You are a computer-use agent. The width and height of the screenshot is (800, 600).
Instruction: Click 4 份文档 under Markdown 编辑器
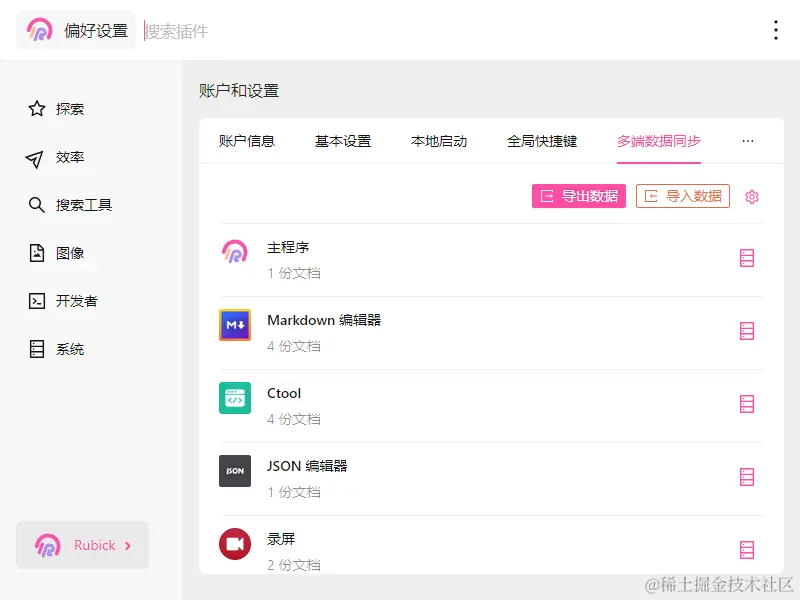tap(294, 346)
